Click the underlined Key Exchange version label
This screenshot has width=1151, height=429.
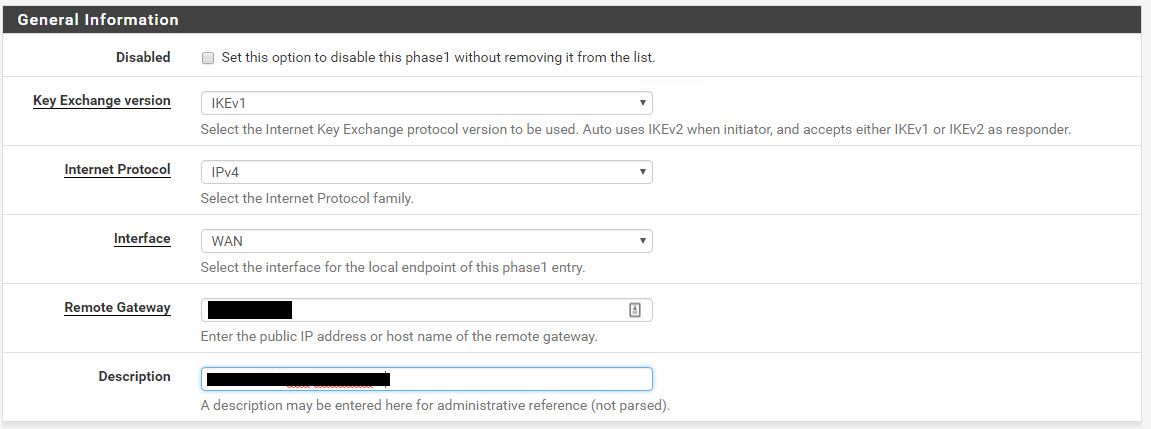pos(102,101)
